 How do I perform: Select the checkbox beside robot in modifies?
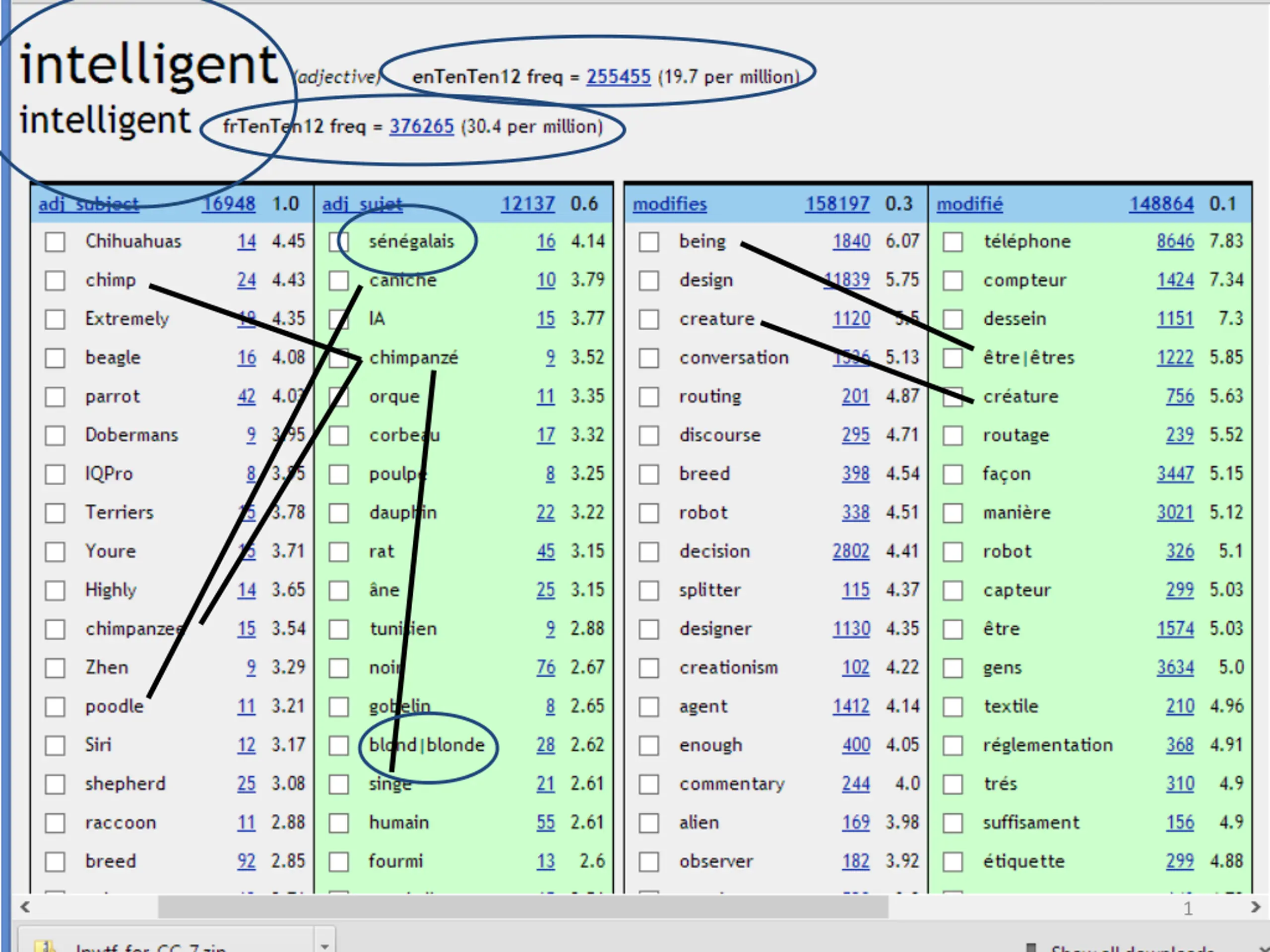click(x=649, y=512)
